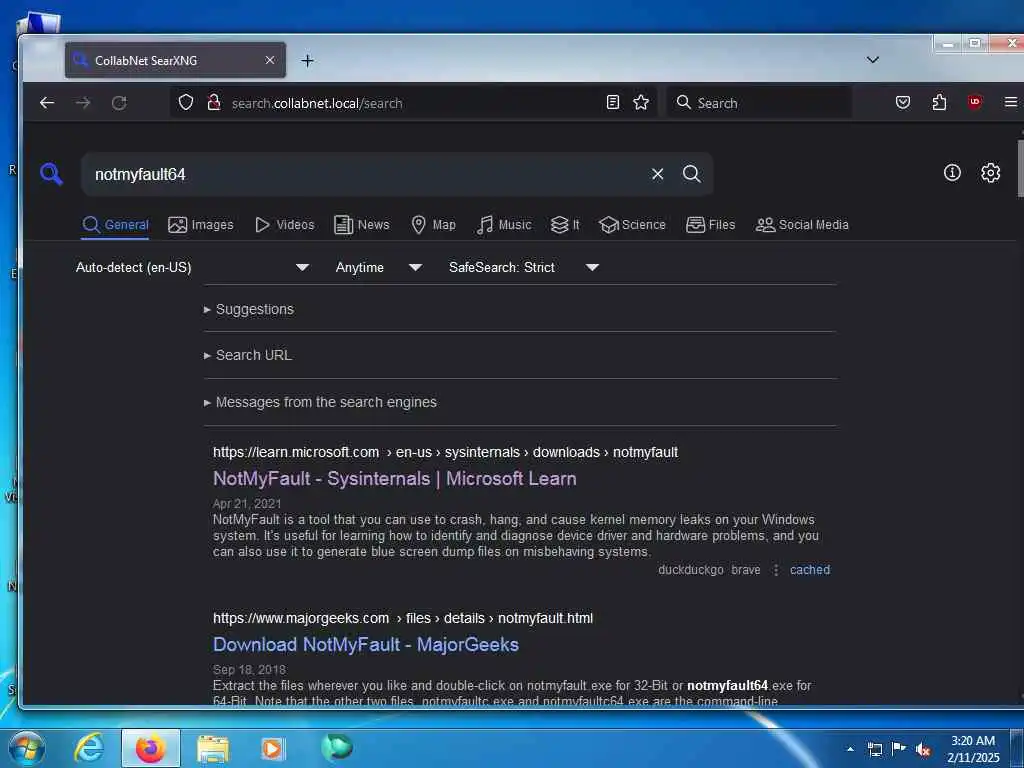The height and width of the screenshot is (768, 1024).
Task: Open the uBlock Origin extension icon
Action: tap(974, 102)
